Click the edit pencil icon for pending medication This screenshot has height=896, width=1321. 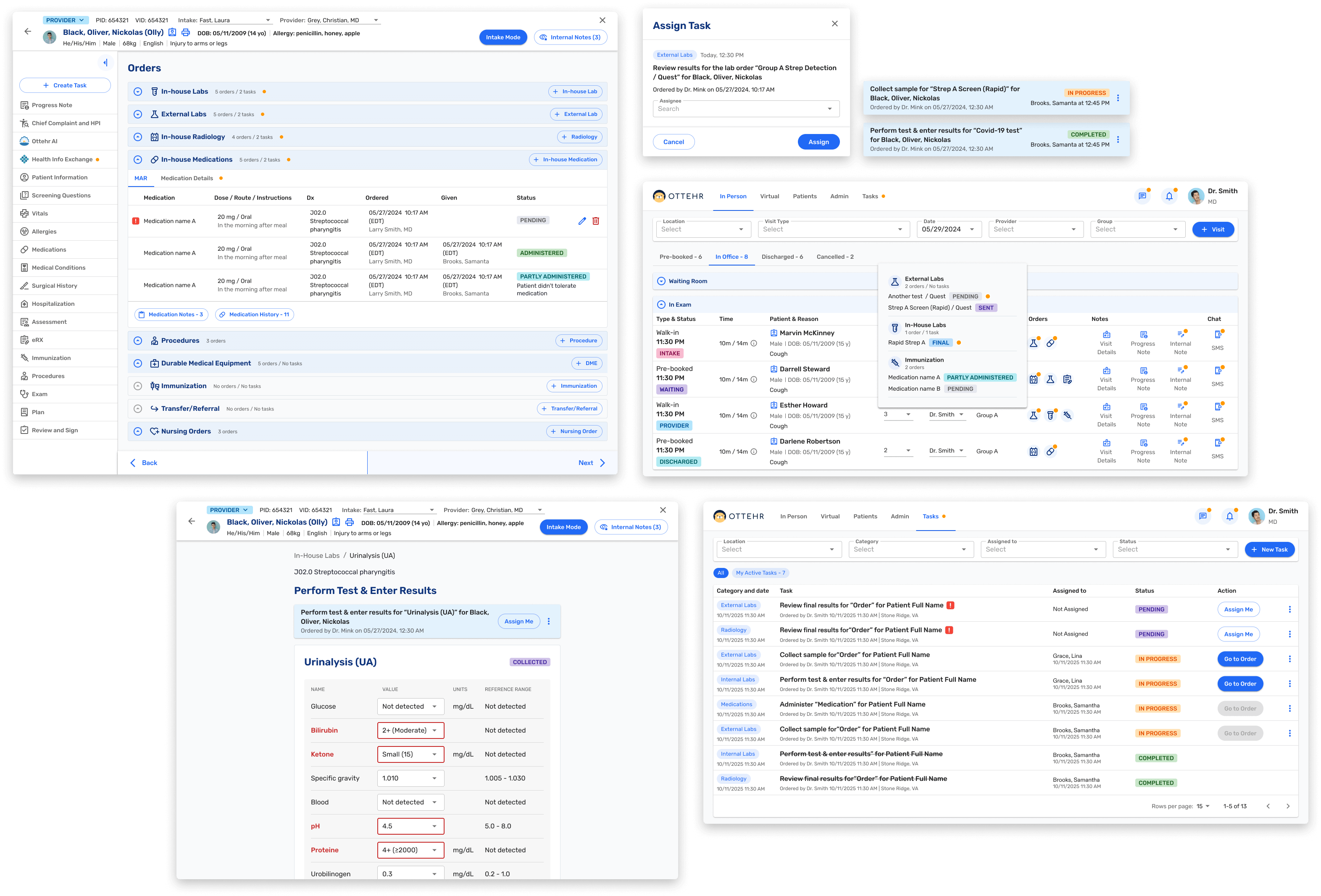[582, 221]
